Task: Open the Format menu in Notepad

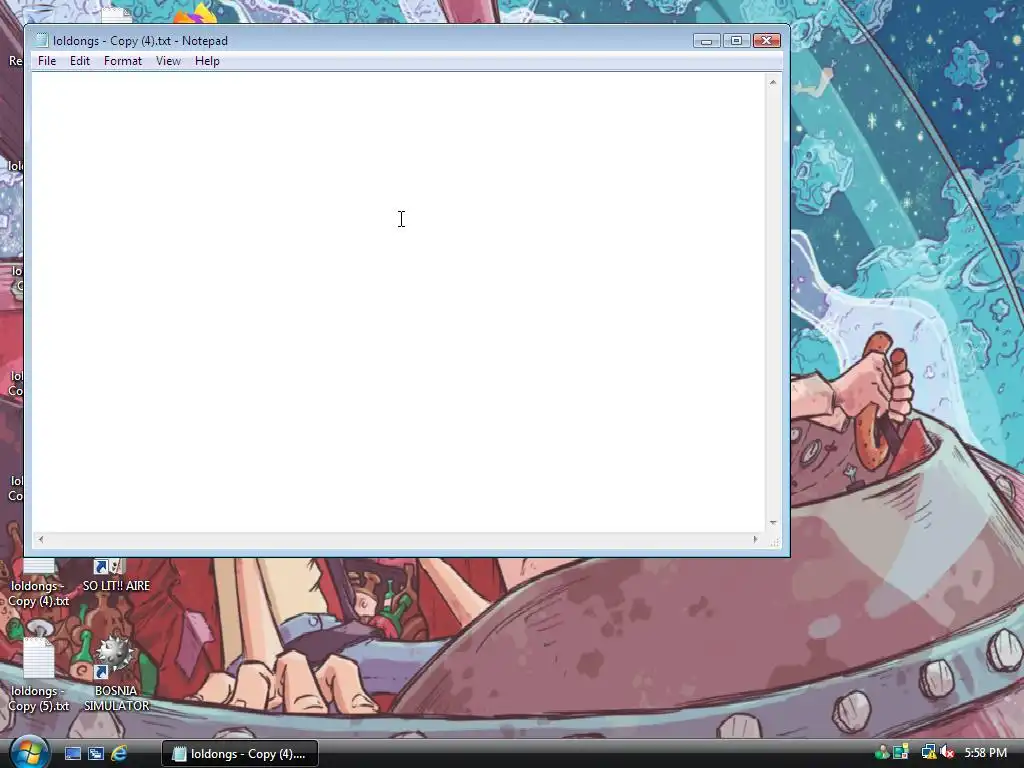Action: (123, 61)
